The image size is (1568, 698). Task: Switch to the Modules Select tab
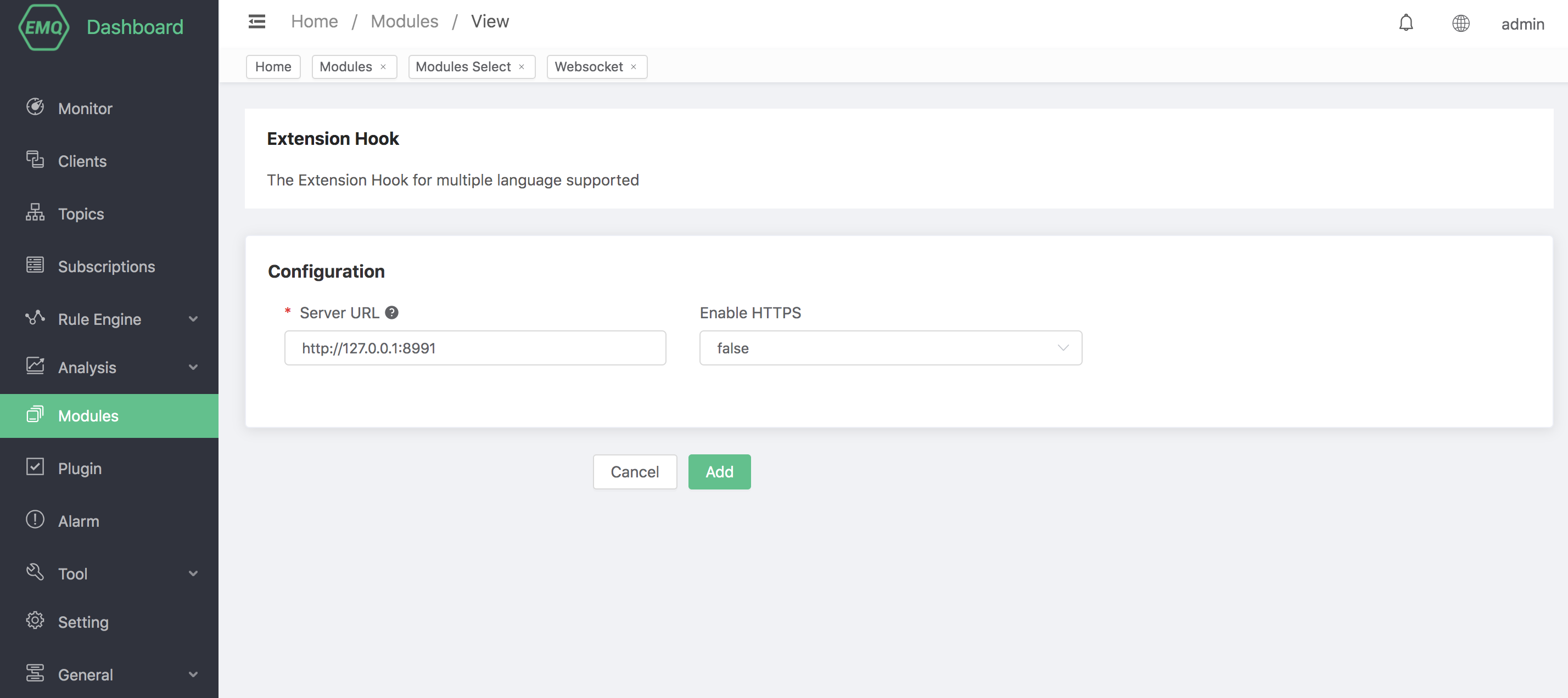(x=463, y=67)
